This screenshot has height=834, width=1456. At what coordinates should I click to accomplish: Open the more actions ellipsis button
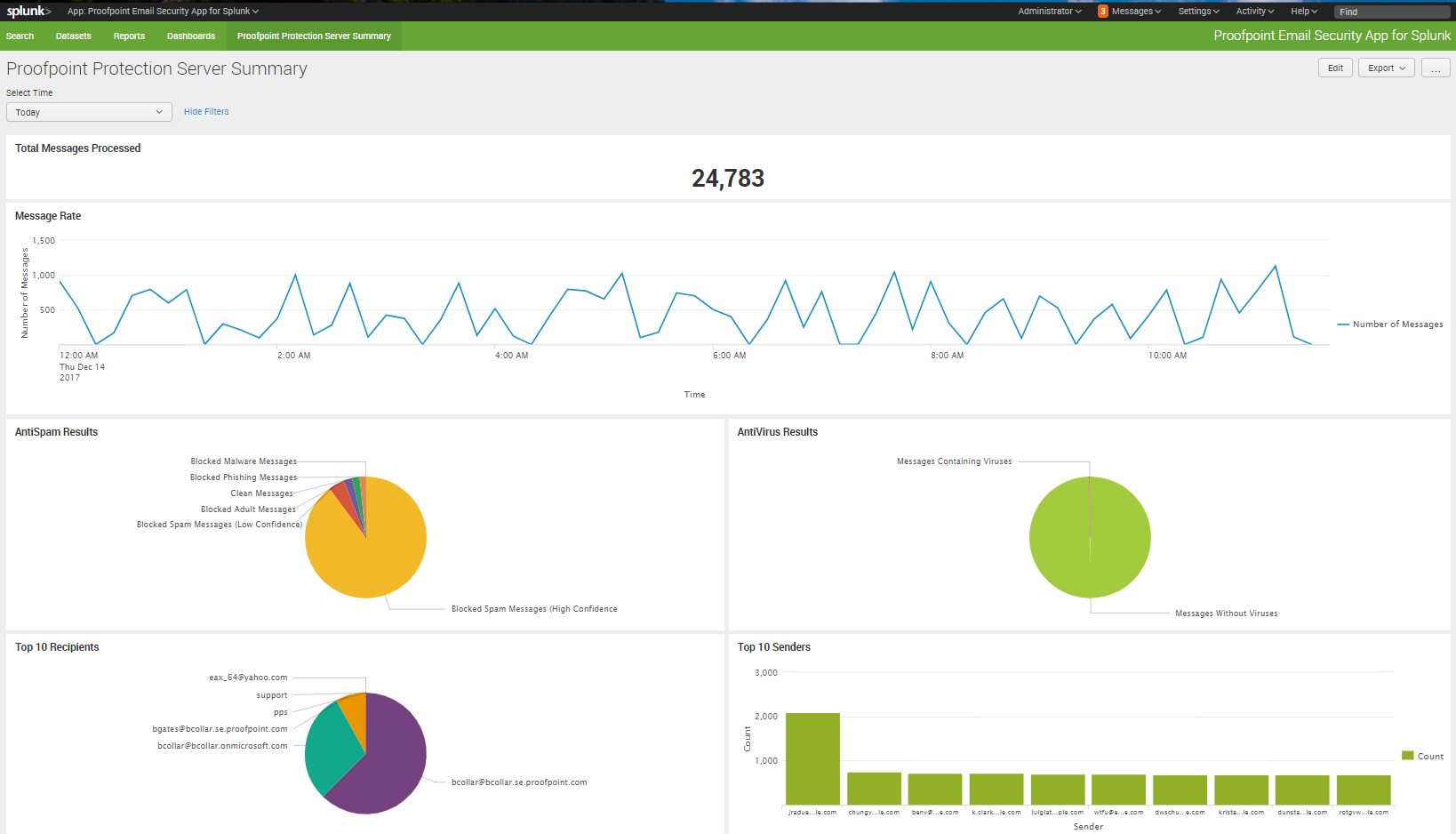[1436, 68]
